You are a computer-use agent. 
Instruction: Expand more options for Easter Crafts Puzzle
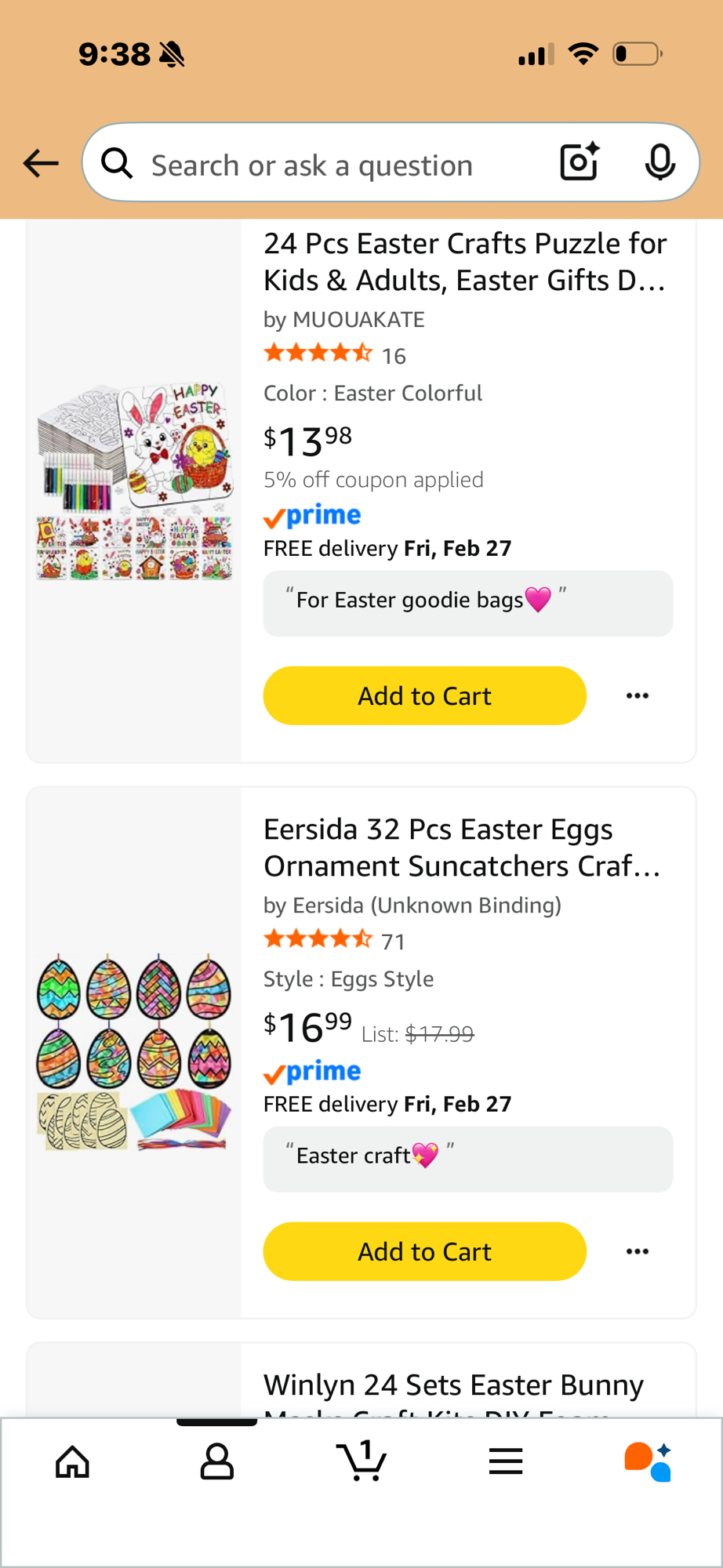(638, 695)
